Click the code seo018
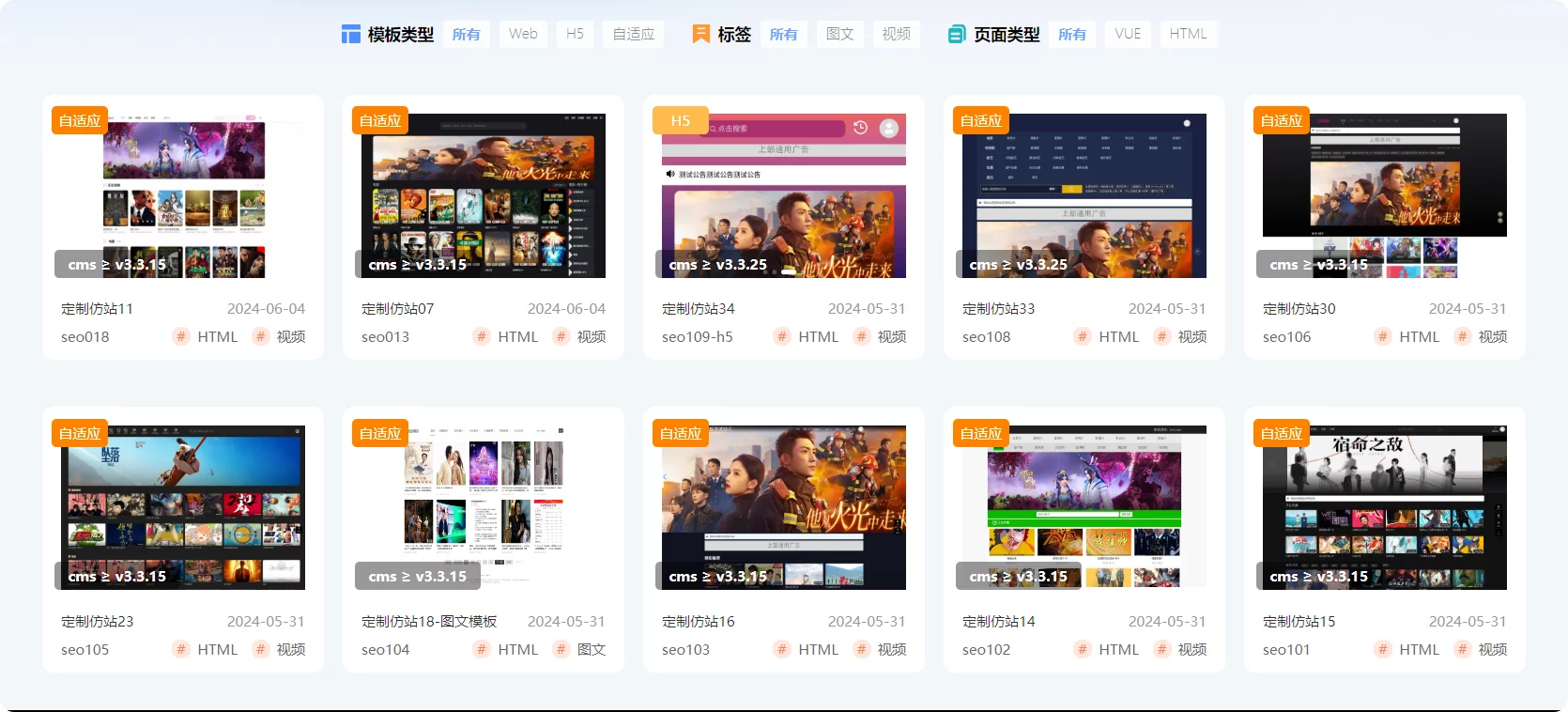 85,336
